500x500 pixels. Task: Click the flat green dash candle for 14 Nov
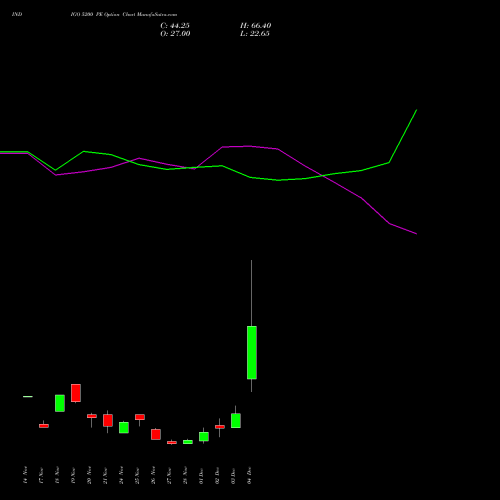[x=28, y=396]
